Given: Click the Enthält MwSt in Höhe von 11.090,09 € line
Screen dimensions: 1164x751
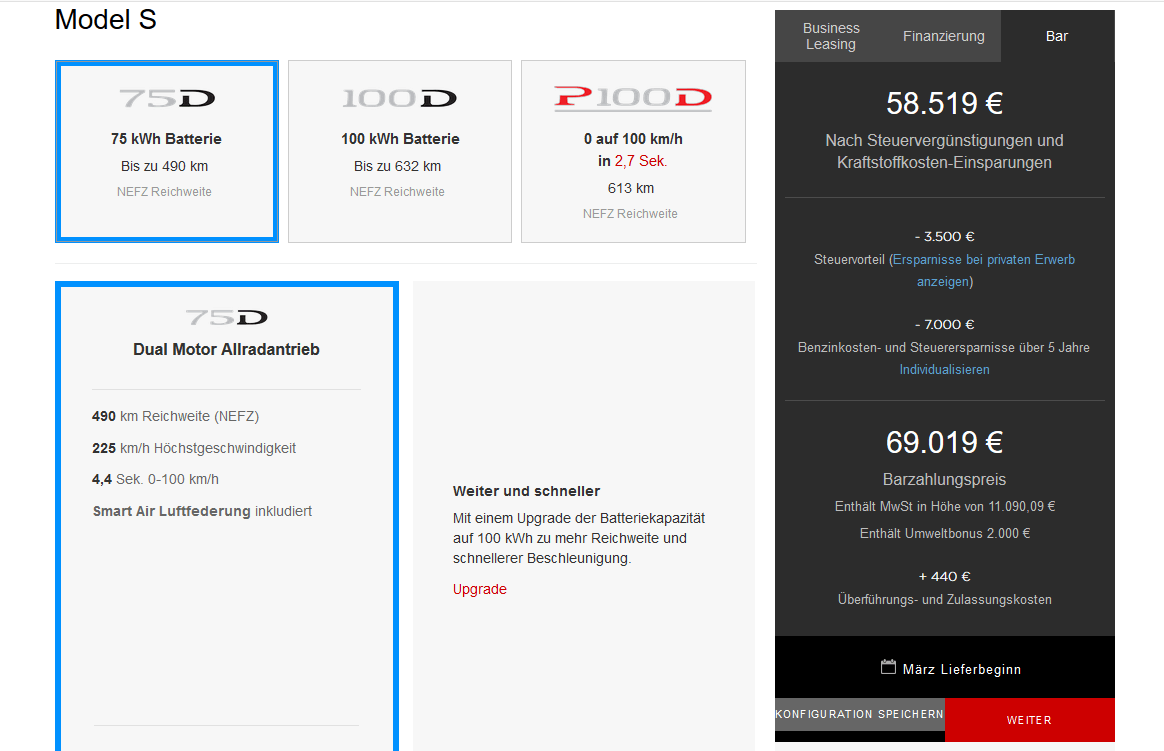Looking at the screenshot, I should [944, 507].
